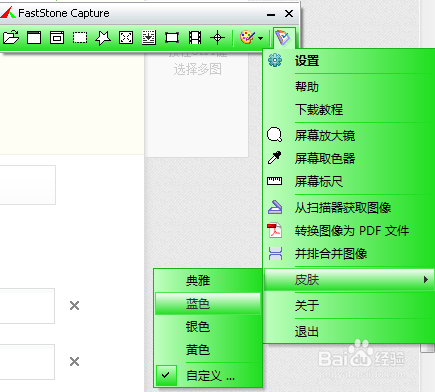Launch 屏幕放大镜 menu item
The height and width of the screenshot is (392, 435).
pyautogui.click(x=349, y=136)
